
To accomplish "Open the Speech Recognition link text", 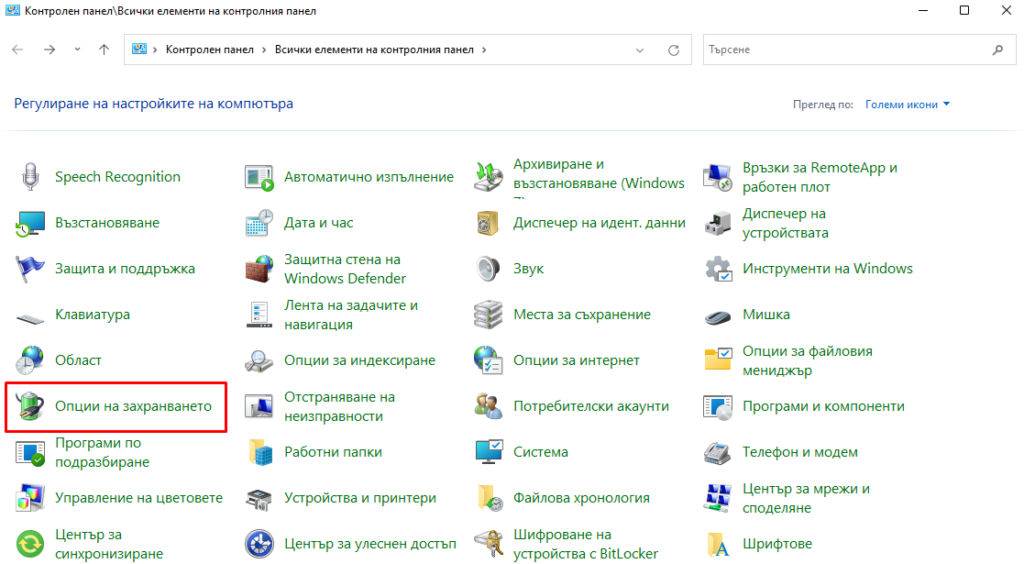I will tap(118, 177).
